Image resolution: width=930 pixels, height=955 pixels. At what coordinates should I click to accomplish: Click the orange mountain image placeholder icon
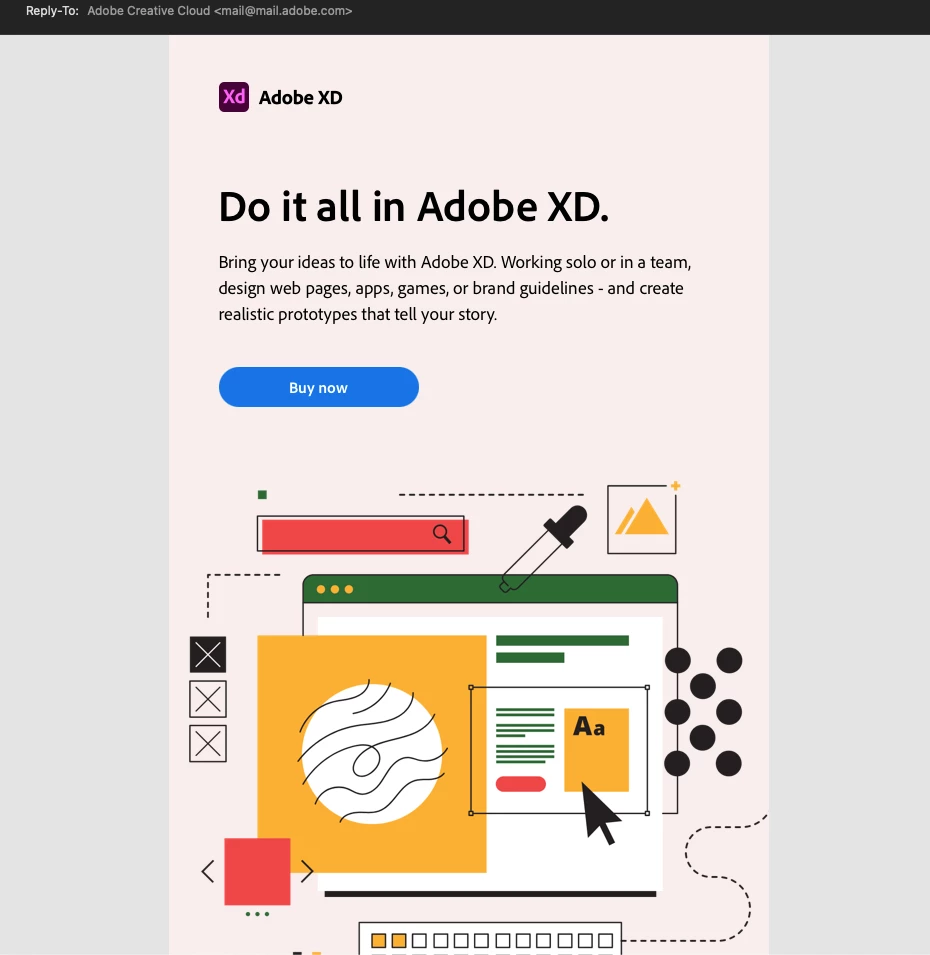point(642,518)
